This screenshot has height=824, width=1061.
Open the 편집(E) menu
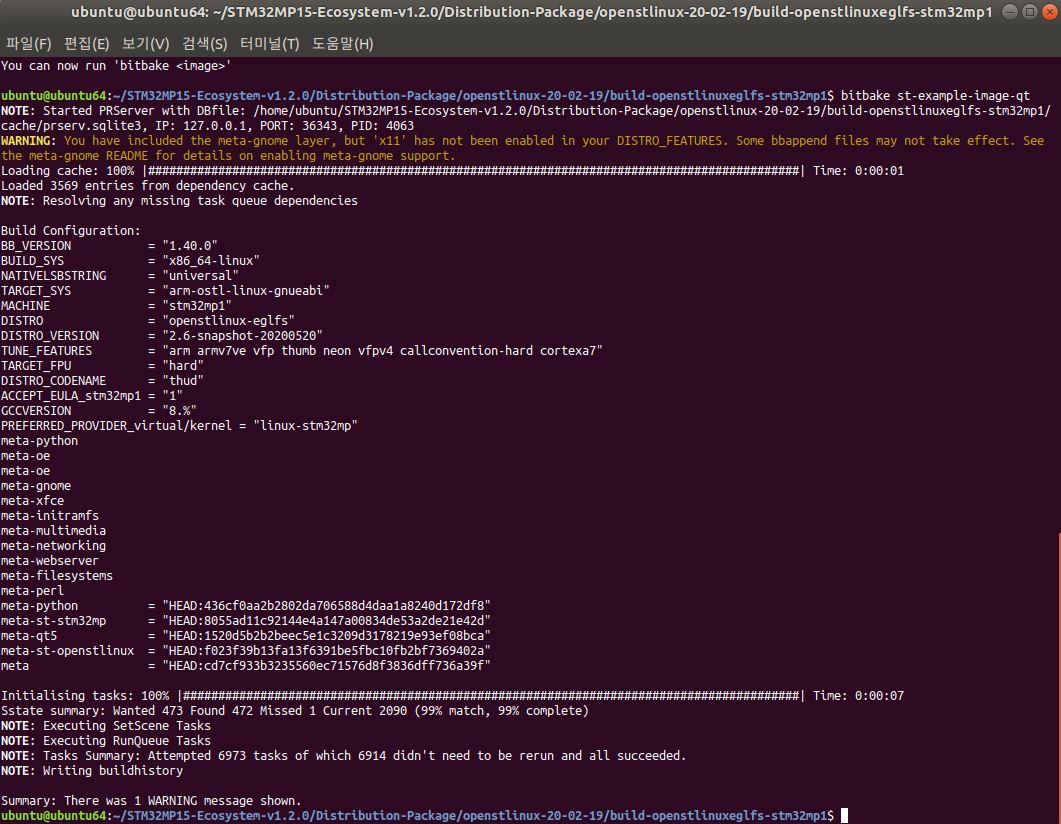(x=87, y=44)
